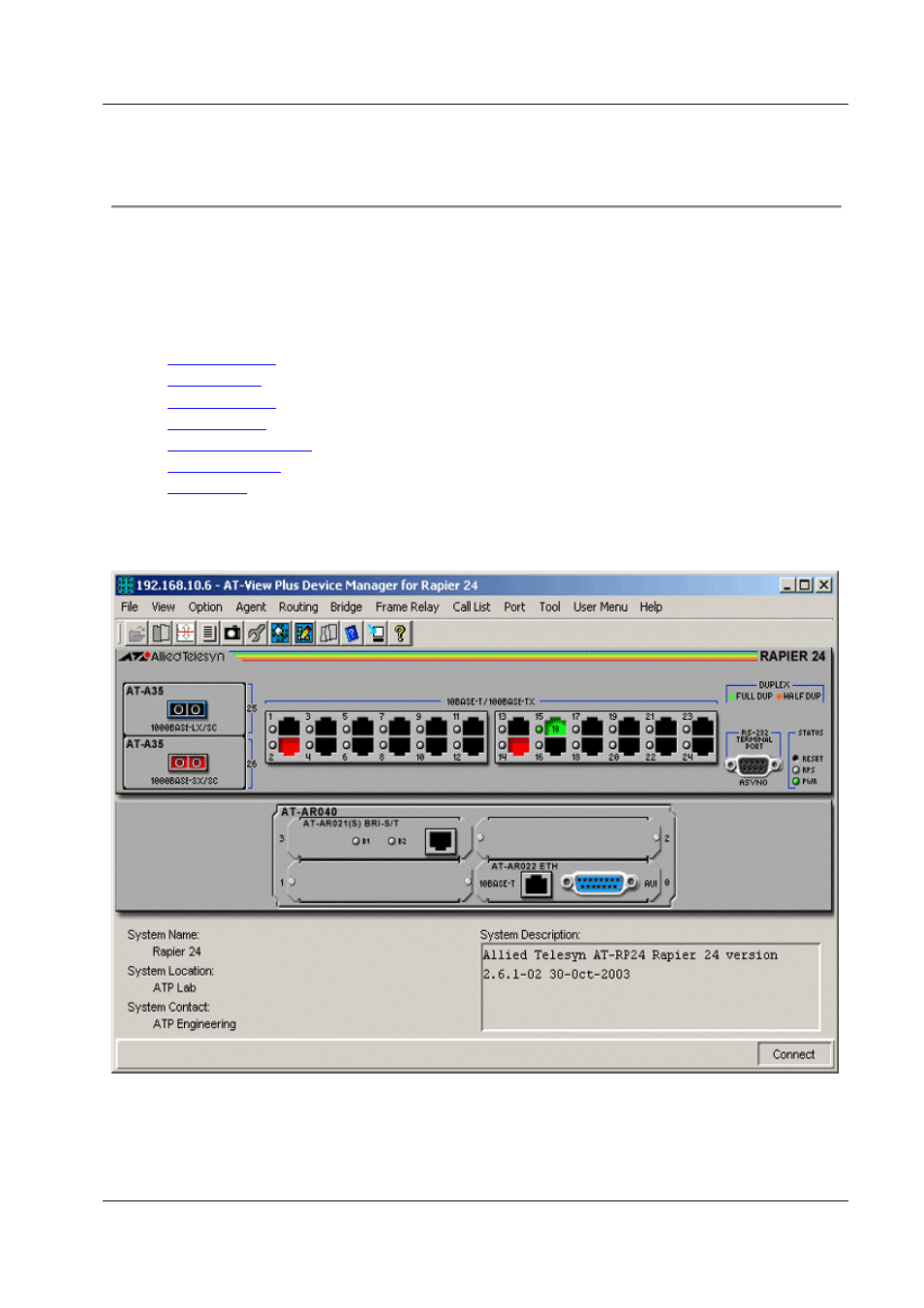924x1308 pixels.
Task: Select Ethernet port 12
Action: (x=473, y=746)
